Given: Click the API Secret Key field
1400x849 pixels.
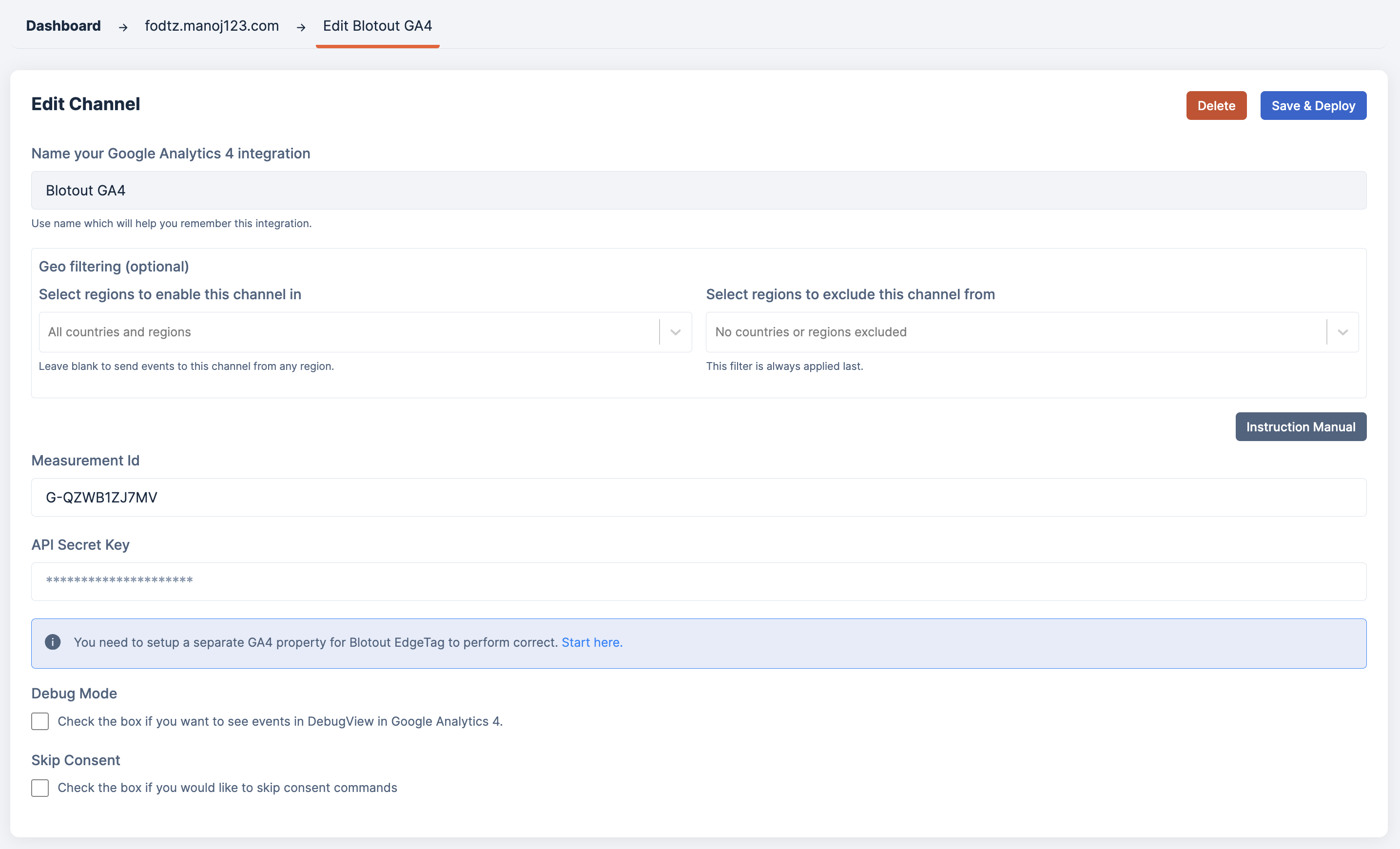Looking at the screenshot, I should pyautogui.click(x=699, y=581).
